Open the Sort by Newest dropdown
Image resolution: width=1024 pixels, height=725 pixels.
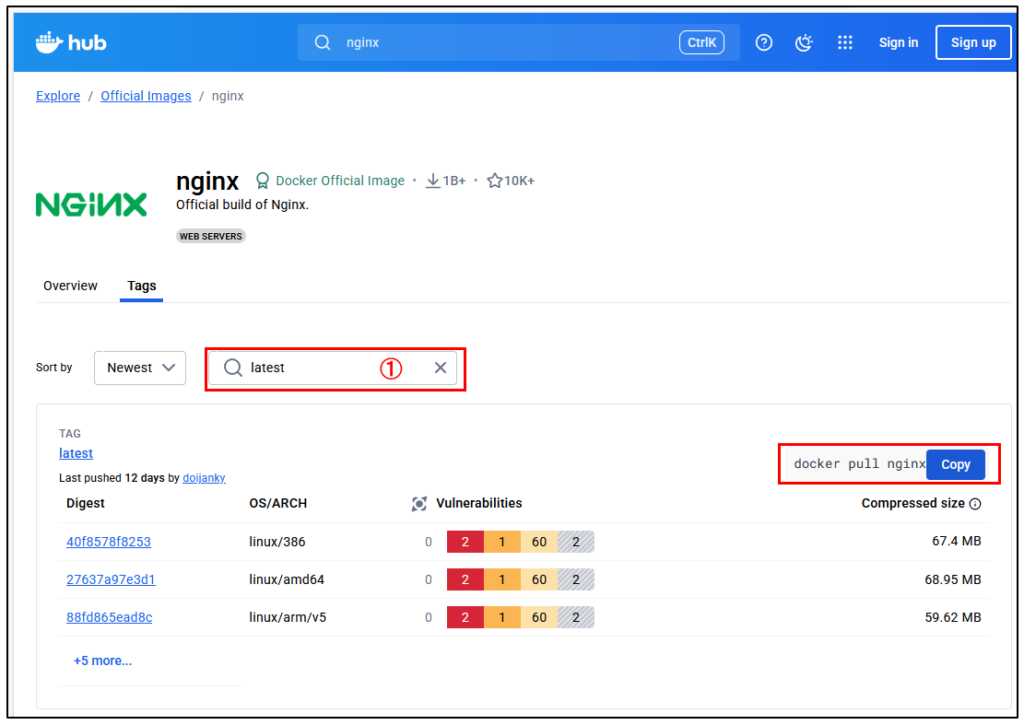[x=140, y=368]
